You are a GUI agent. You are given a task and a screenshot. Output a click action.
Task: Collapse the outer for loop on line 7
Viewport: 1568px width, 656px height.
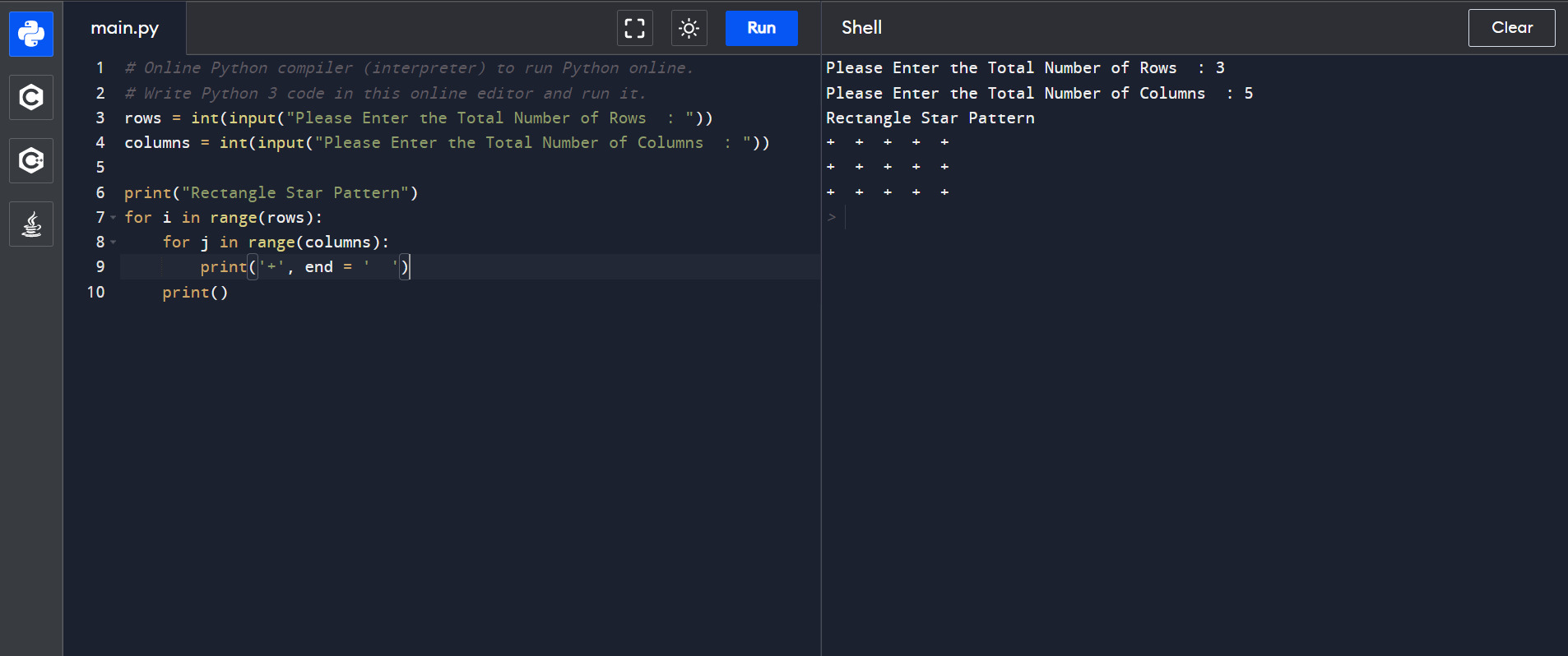tap(113, 218)
